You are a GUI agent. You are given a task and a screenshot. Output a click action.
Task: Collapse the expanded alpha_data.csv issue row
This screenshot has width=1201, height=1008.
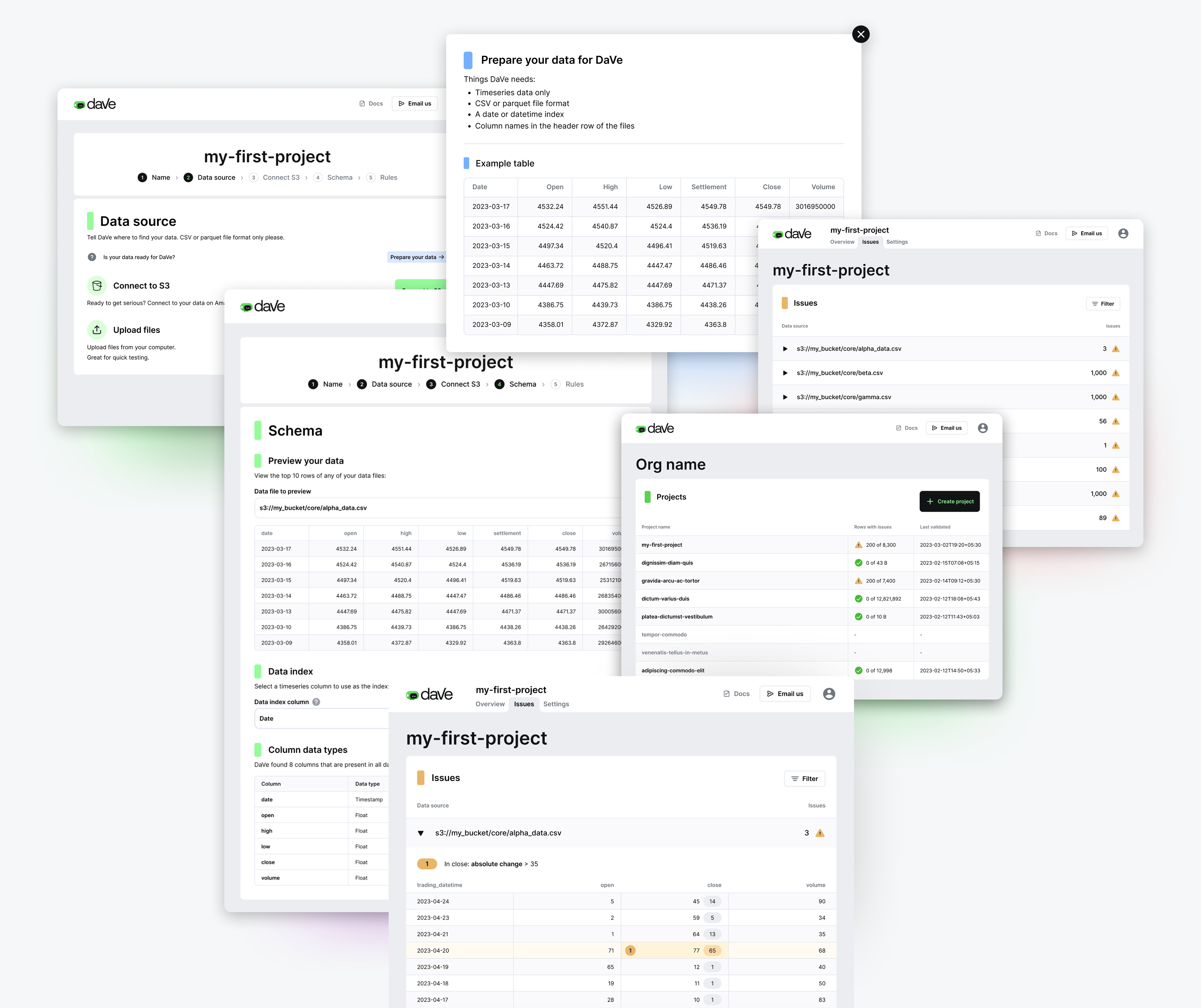pyautogui.click(x=421, y=833)
